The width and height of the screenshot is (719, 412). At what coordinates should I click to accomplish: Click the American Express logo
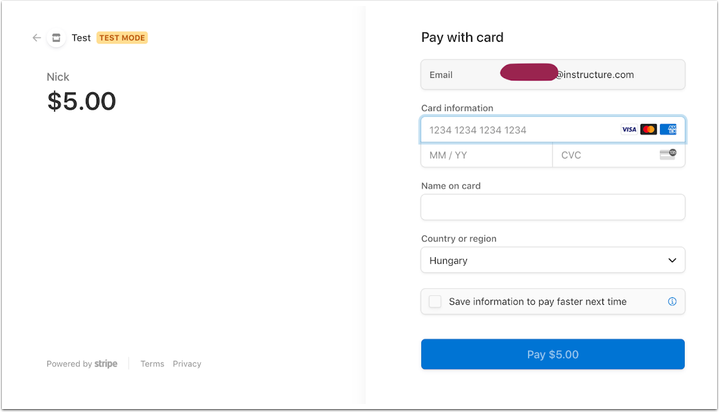pyautogui.click(x=668, y=130)
